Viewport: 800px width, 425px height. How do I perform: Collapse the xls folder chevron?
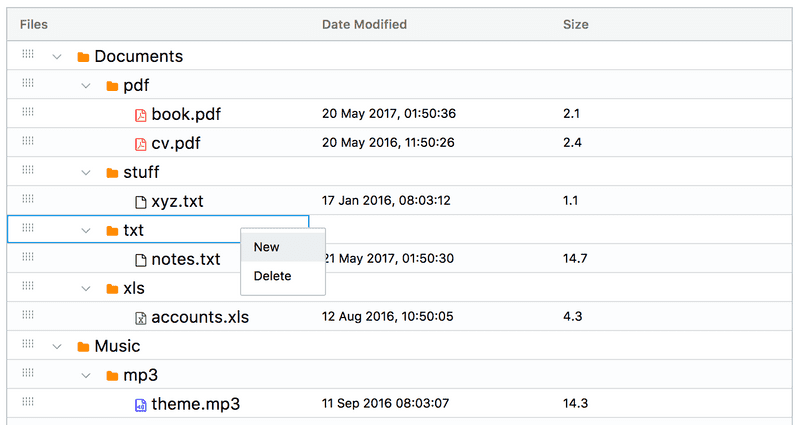click(x=86, y=289)
